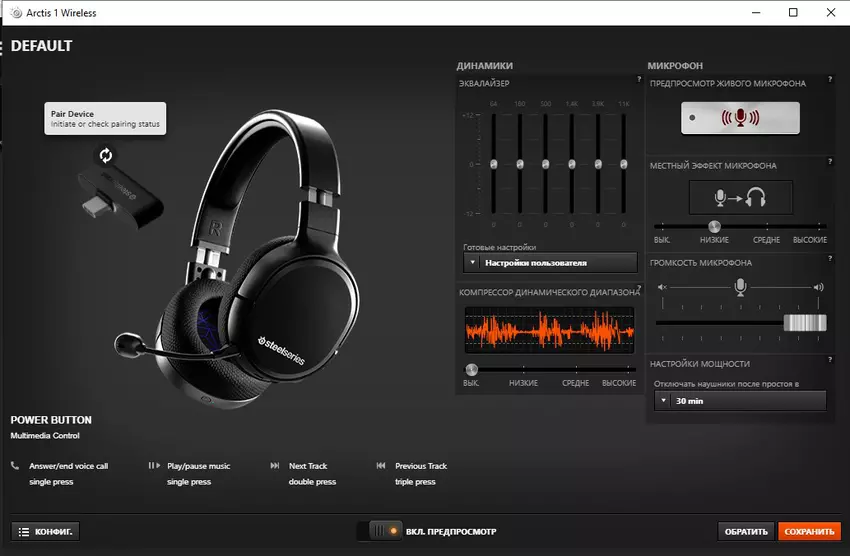
Task: Click the microphone icon above the volume slider
Action: [740, 287]
